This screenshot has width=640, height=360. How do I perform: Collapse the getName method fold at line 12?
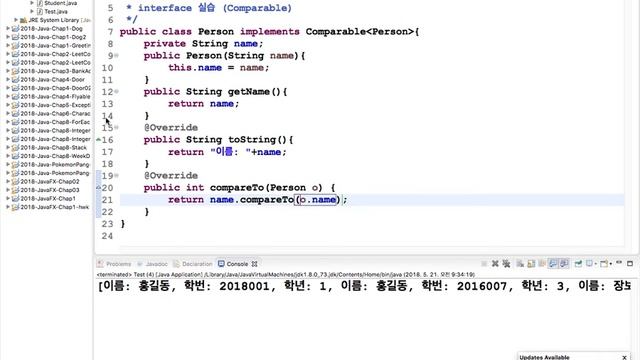[x=117, y=91]
